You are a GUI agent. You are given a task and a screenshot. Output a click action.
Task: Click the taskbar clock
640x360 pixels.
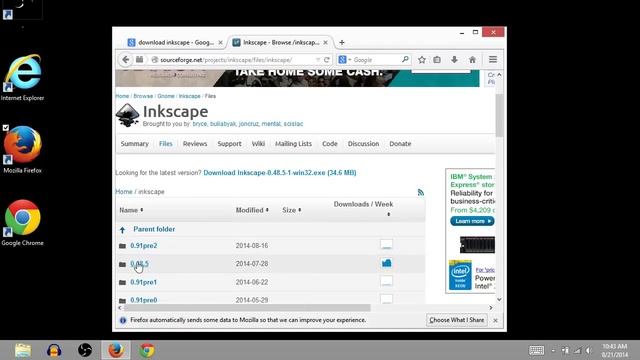(614, 350)
